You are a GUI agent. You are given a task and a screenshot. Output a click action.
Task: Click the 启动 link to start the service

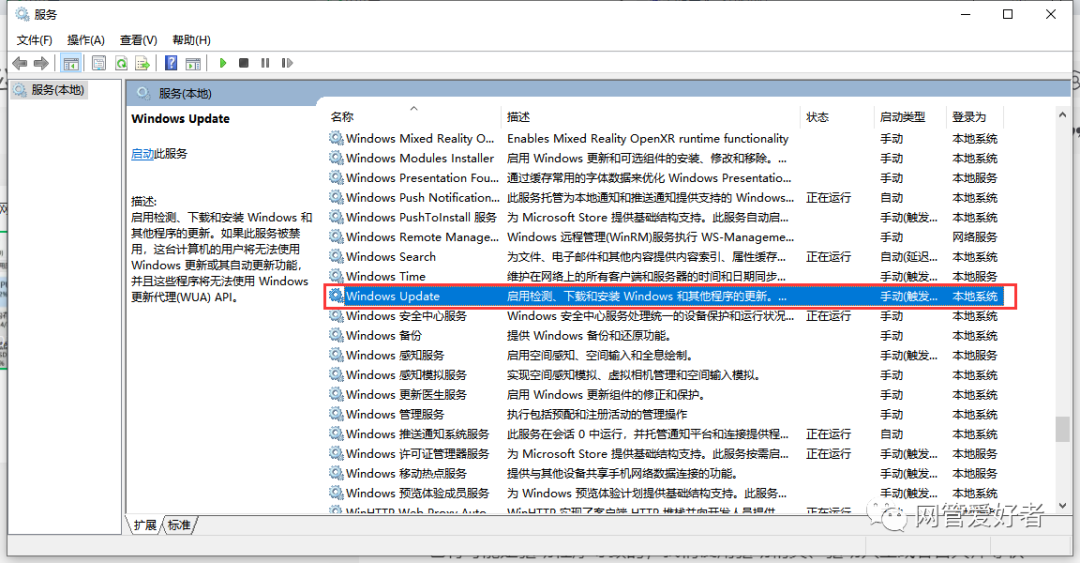pos(143,154)
